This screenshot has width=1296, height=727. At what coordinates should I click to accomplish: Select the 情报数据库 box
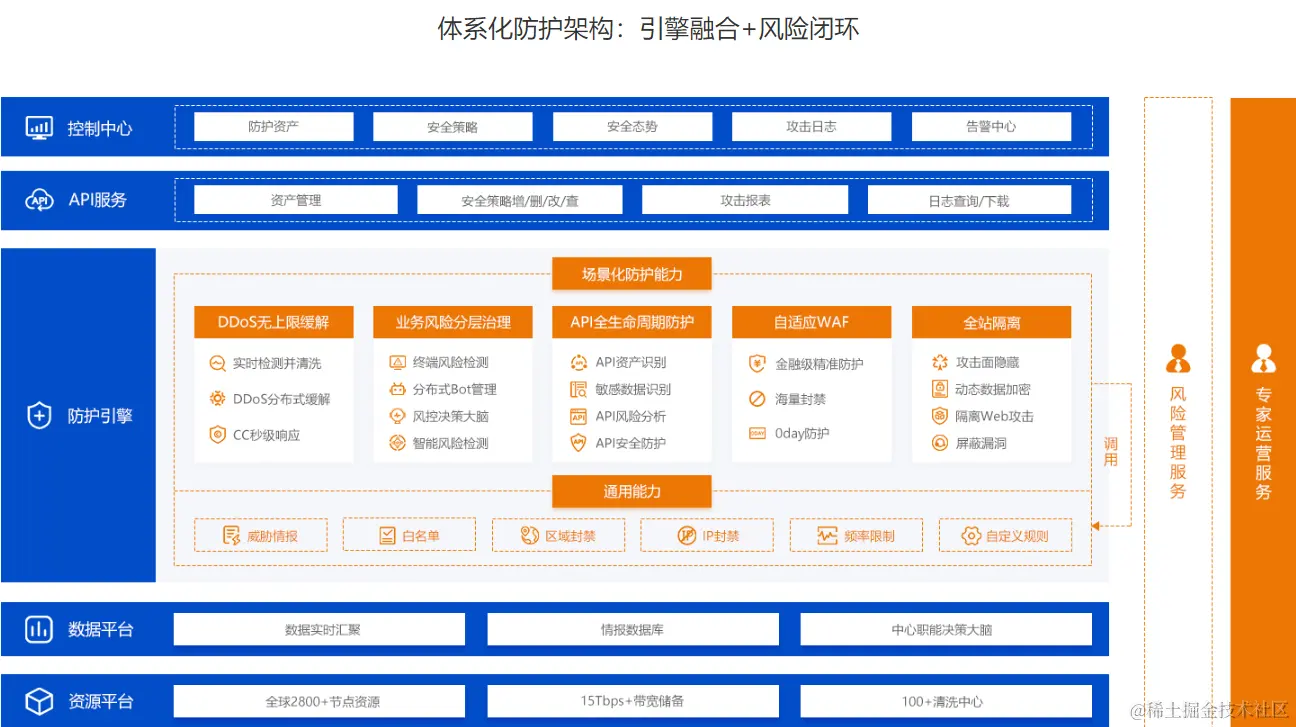tap(632, 629)
